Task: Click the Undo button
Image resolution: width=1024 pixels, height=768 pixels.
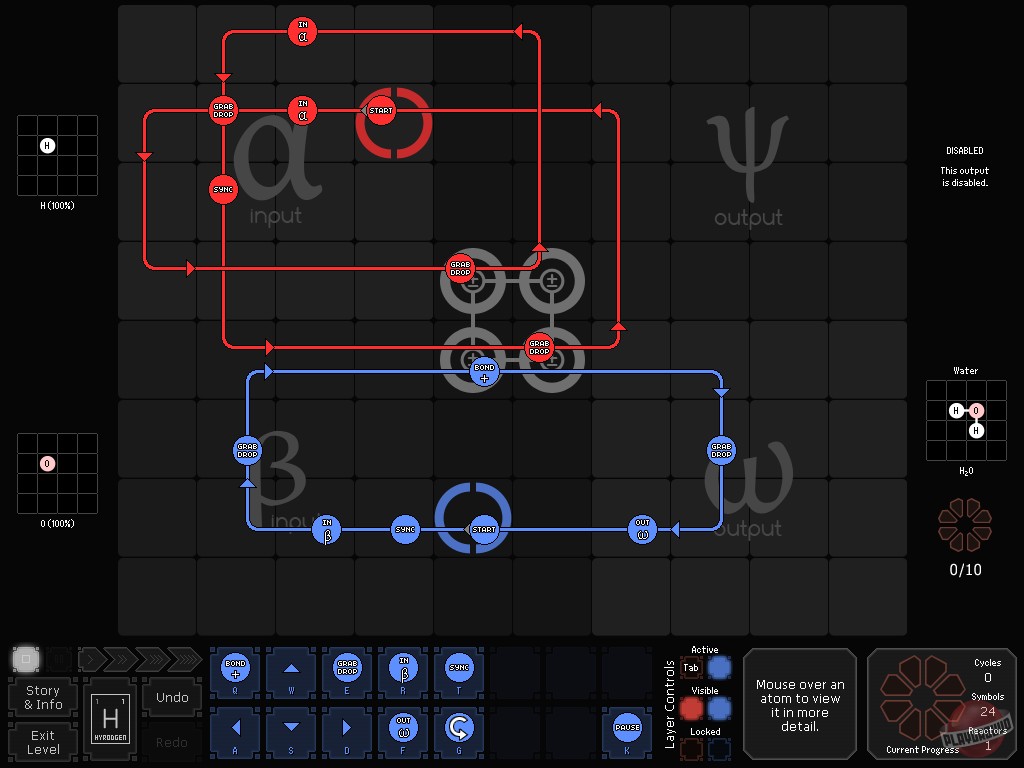Action: tap(171, 697)
